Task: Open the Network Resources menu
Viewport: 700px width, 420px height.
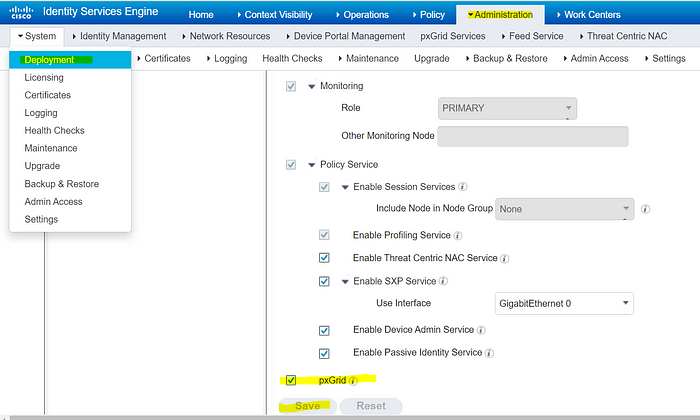Action: tap(226, 36)
